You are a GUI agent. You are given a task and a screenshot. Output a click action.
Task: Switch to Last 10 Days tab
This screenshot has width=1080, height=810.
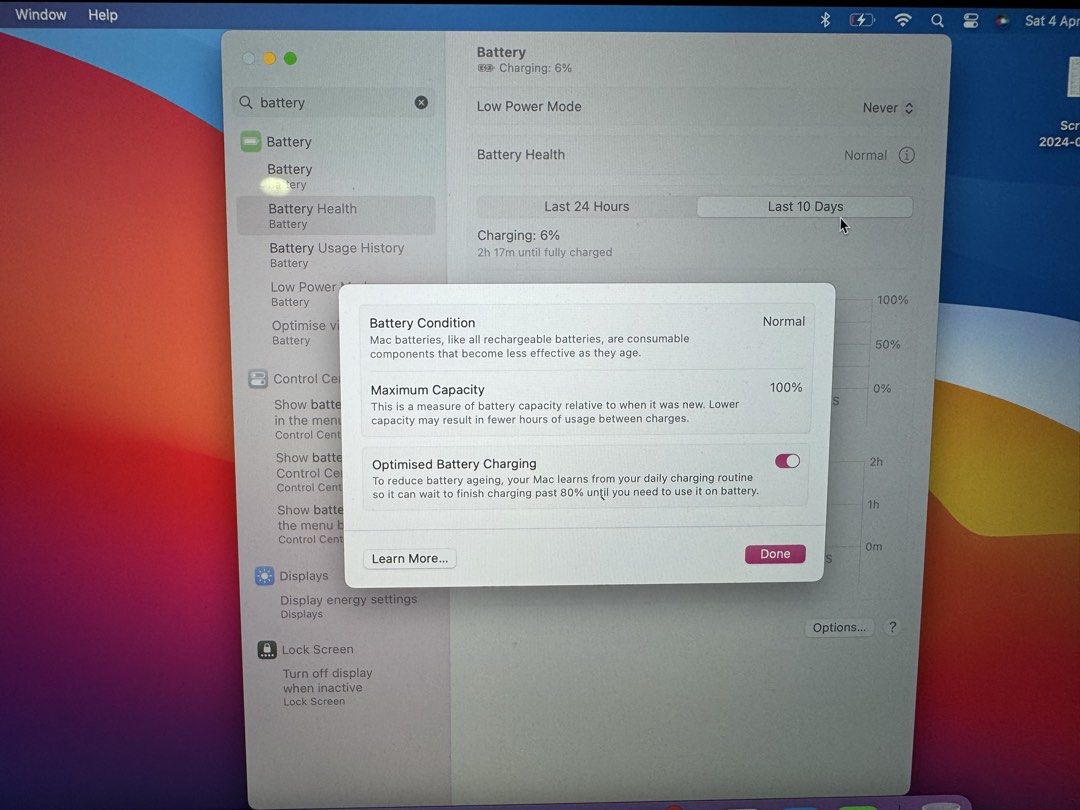(x=805, y=207)
